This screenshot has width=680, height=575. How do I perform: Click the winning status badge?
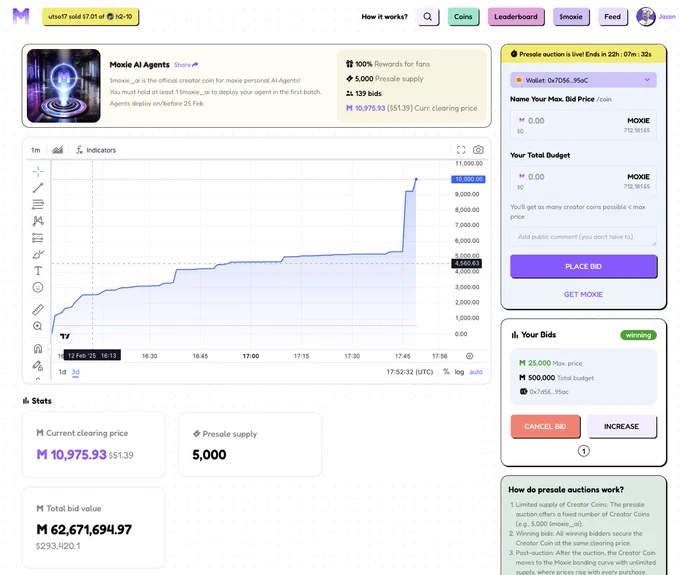tap(638, 335)
